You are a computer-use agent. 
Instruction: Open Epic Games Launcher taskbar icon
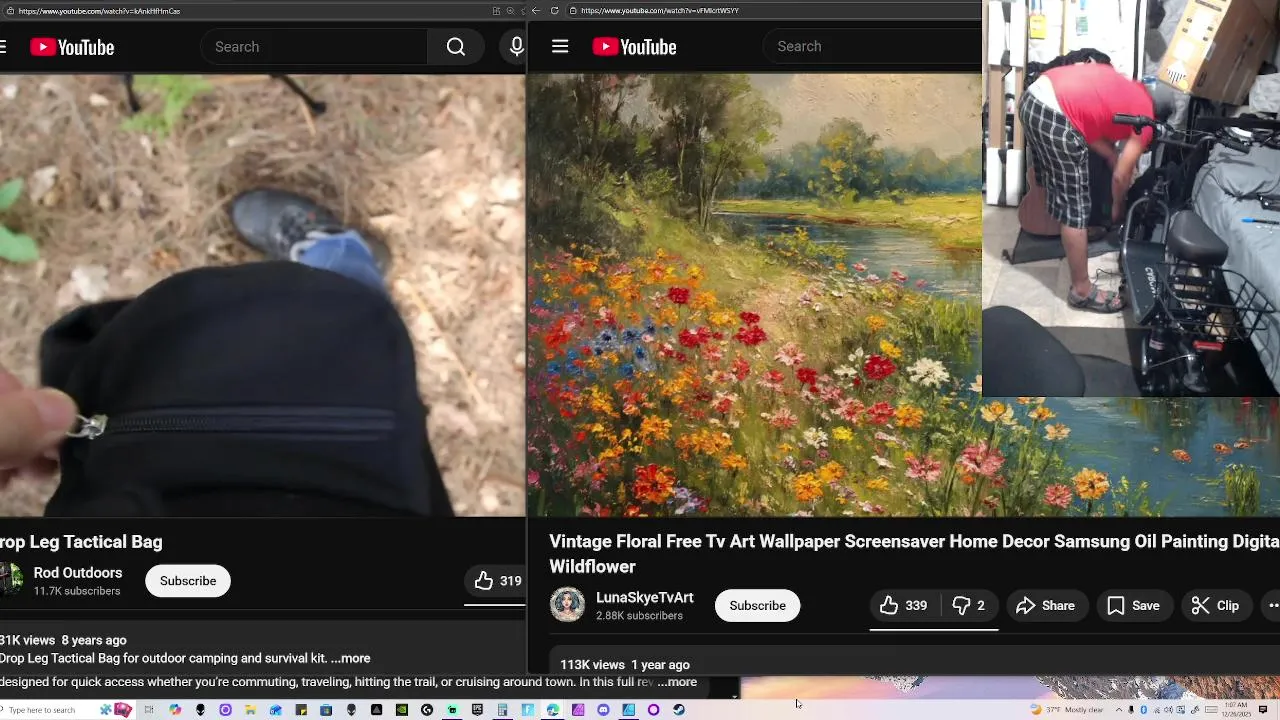[477, 710]
